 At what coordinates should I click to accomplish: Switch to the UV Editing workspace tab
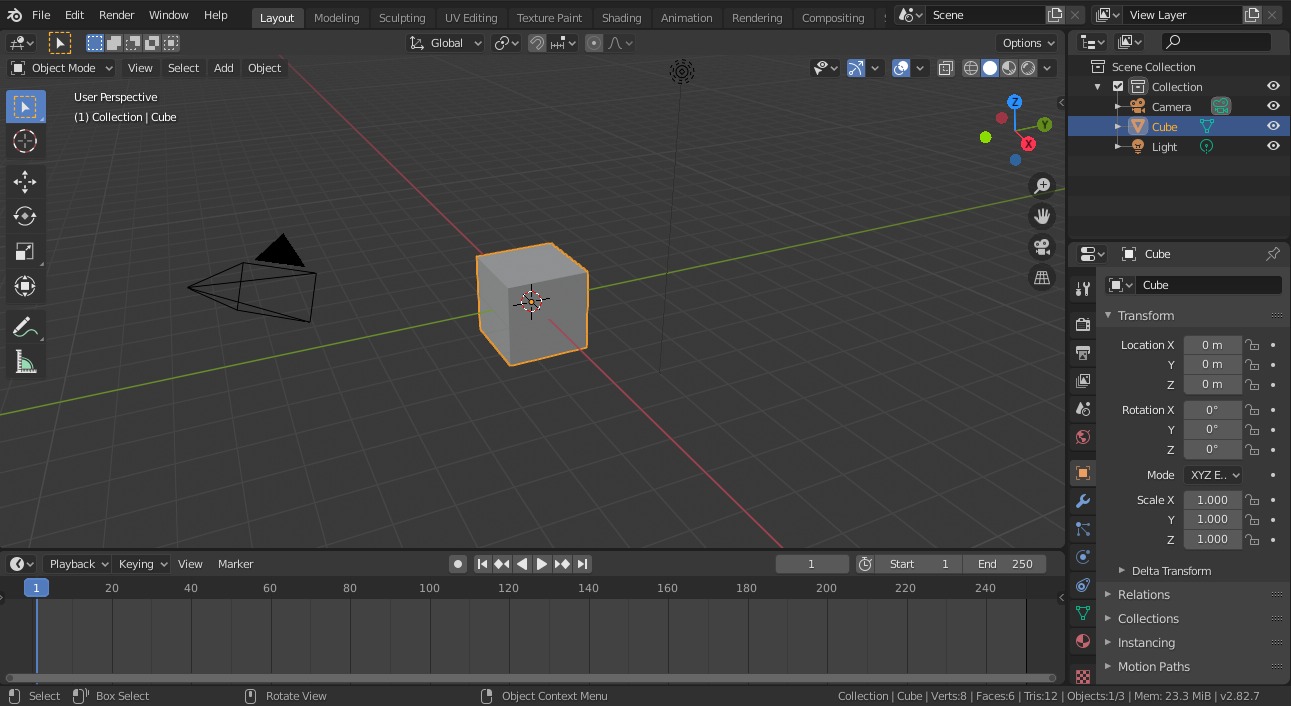pyautogui.click(x=471, y=18)
